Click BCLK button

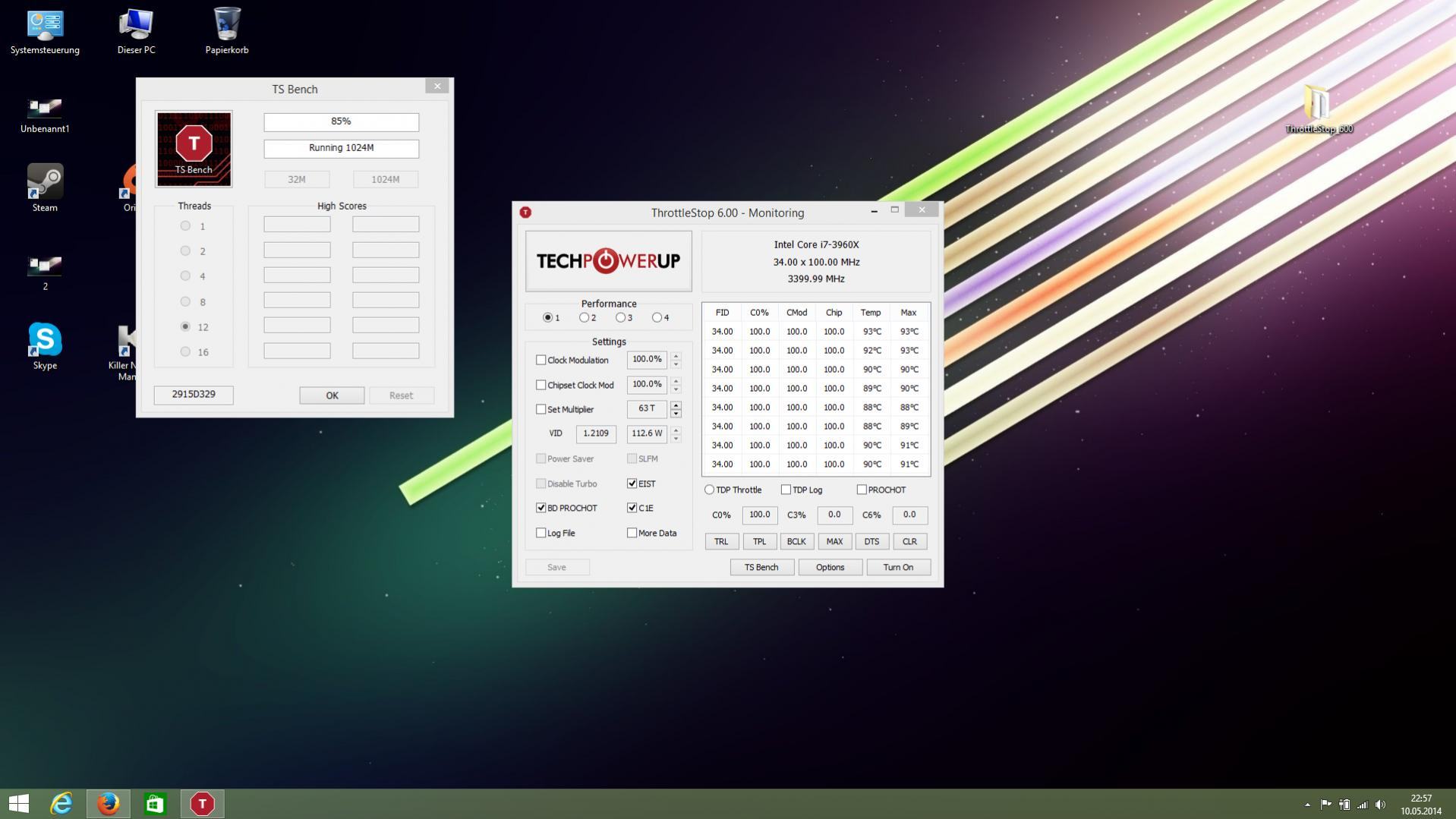tap(796, 541)
